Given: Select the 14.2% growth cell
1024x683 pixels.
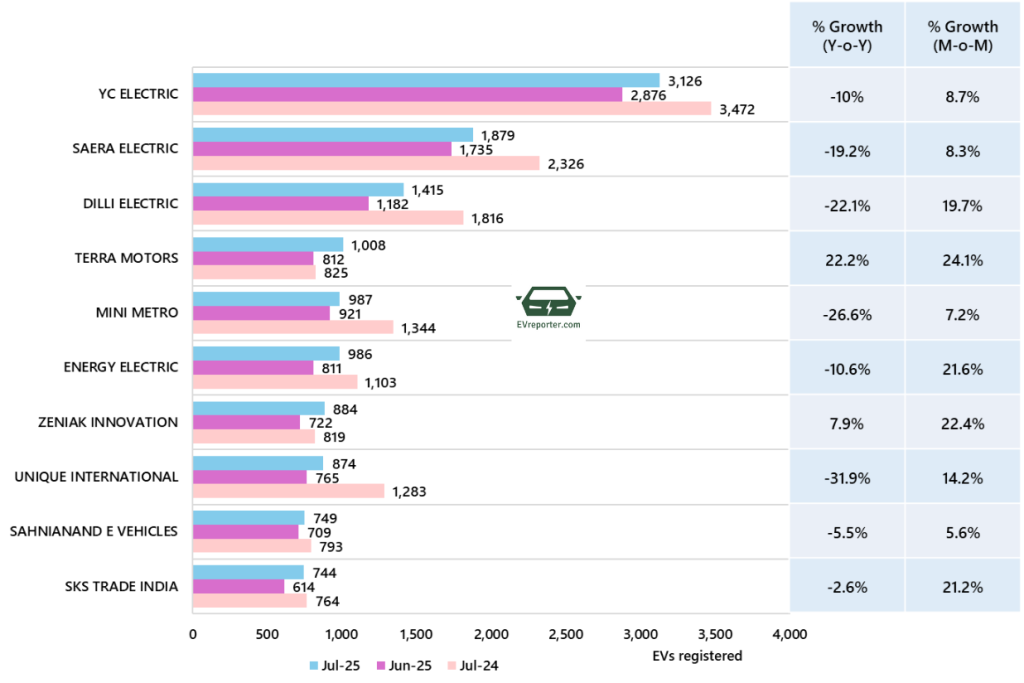Looking at the screenshot, I should pos(963,479).
